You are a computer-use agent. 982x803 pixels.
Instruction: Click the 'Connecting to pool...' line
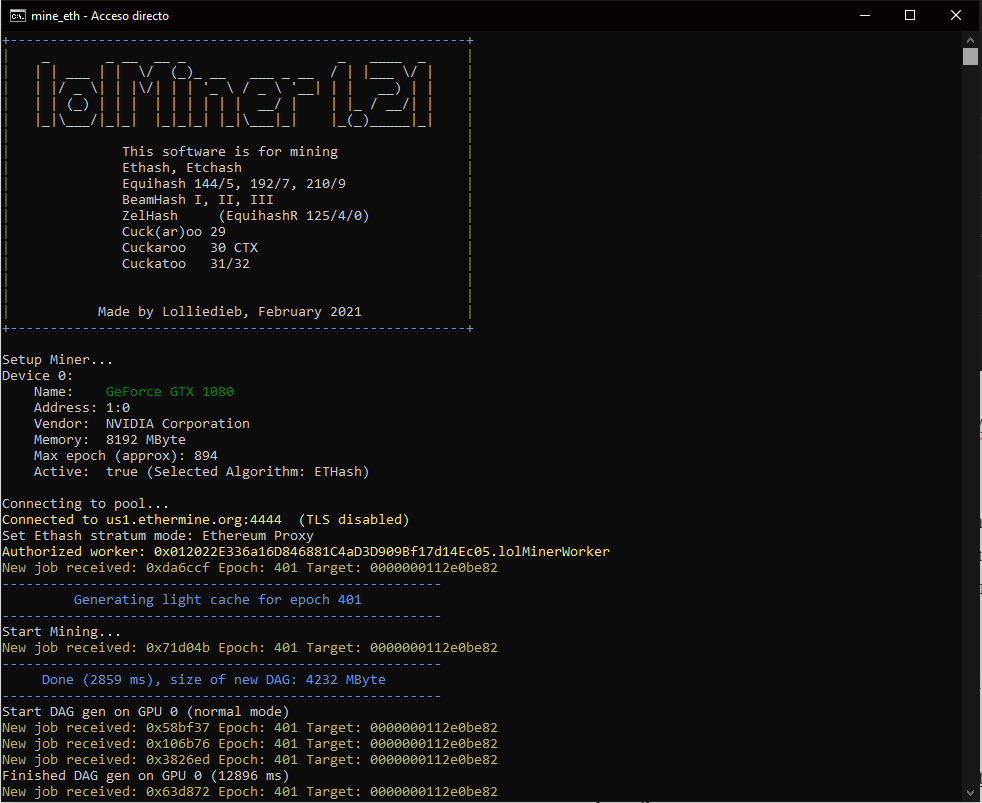[85, 504]
